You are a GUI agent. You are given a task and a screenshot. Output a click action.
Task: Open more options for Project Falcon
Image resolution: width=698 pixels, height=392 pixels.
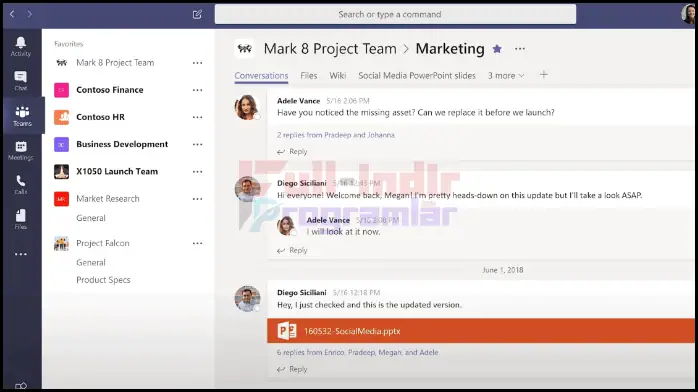198,243
